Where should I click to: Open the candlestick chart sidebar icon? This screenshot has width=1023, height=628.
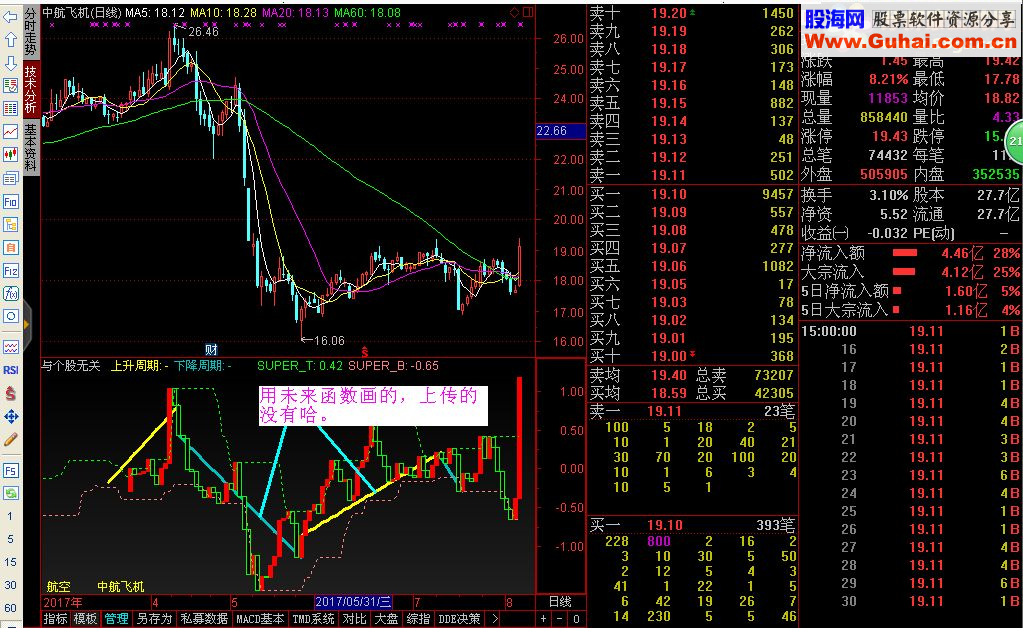click(x=10, y=155)
